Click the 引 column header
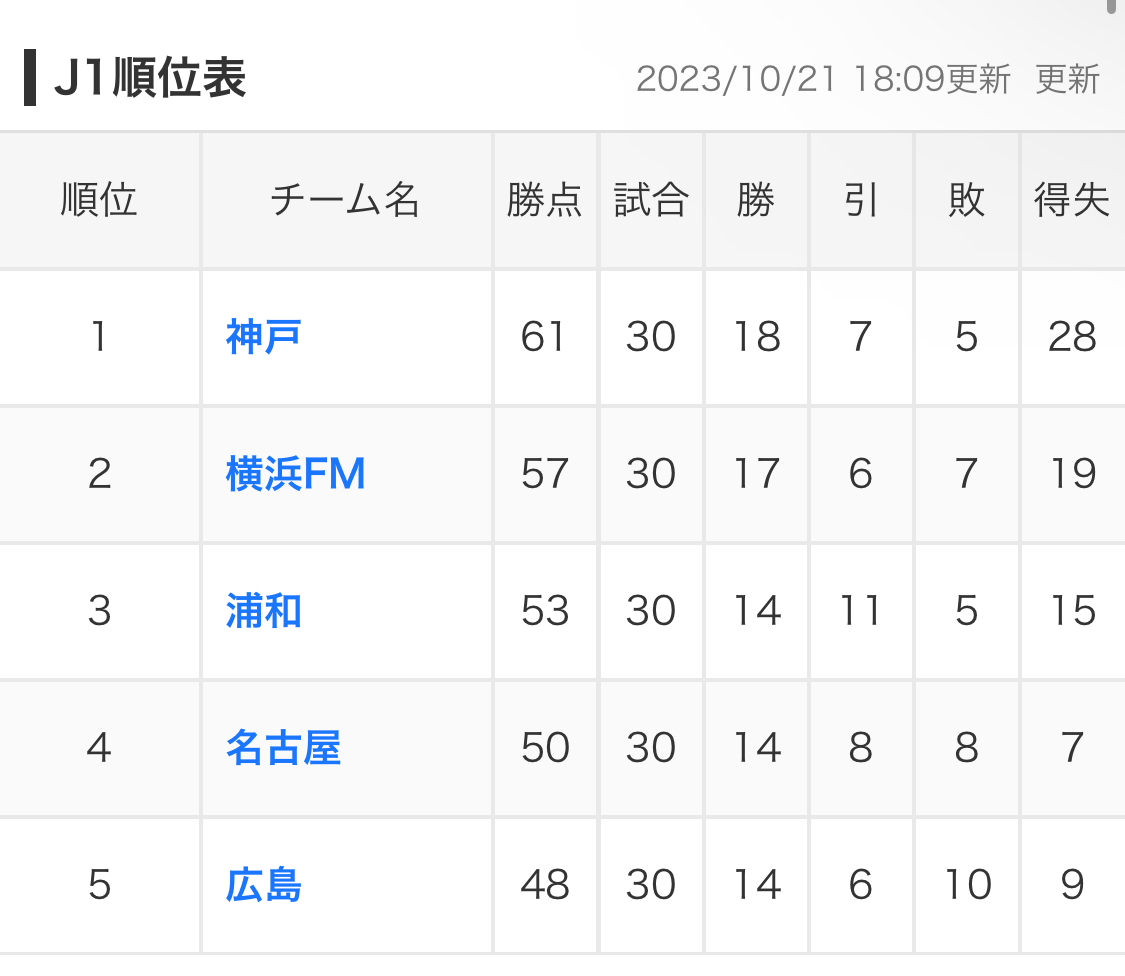Viewport: 1125px width, 976px height. click(862, 200)
